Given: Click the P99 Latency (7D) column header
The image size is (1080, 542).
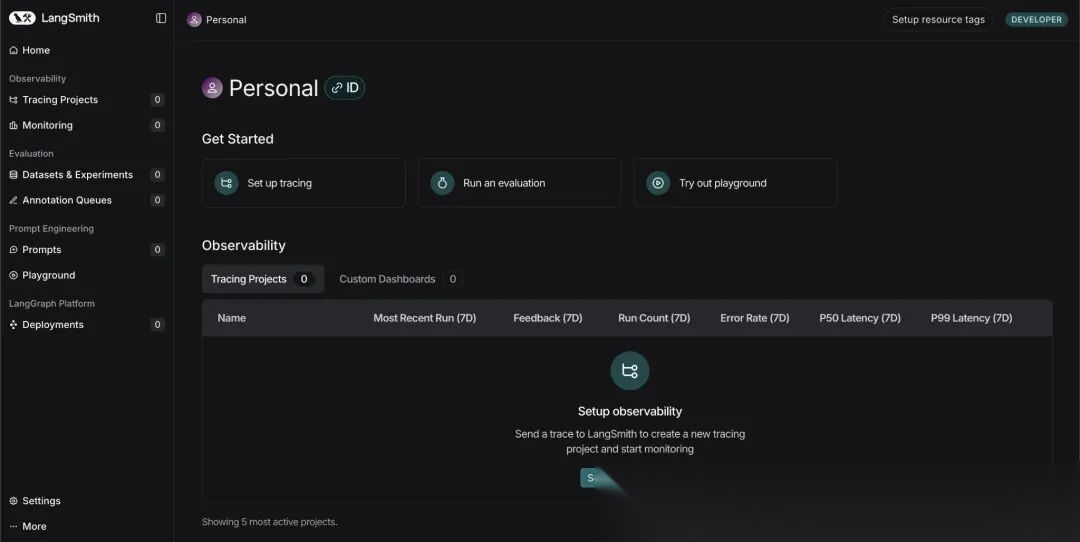Looking at the screenshot, I should click(971, 318).
